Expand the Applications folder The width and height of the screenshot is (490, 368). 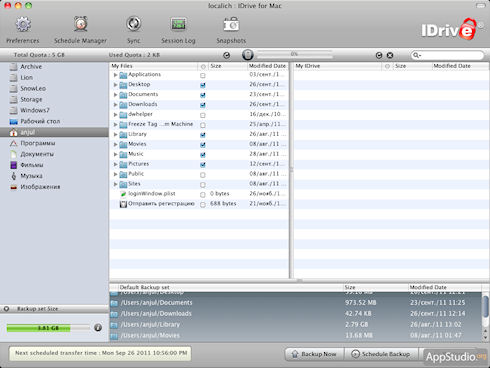[x=115, y=75]
